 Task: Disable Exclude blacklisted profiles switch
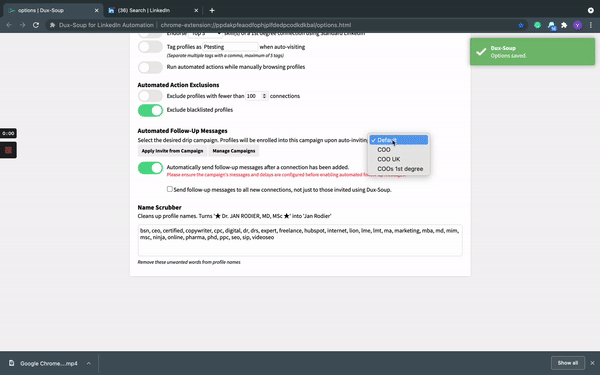coord(150,110)
